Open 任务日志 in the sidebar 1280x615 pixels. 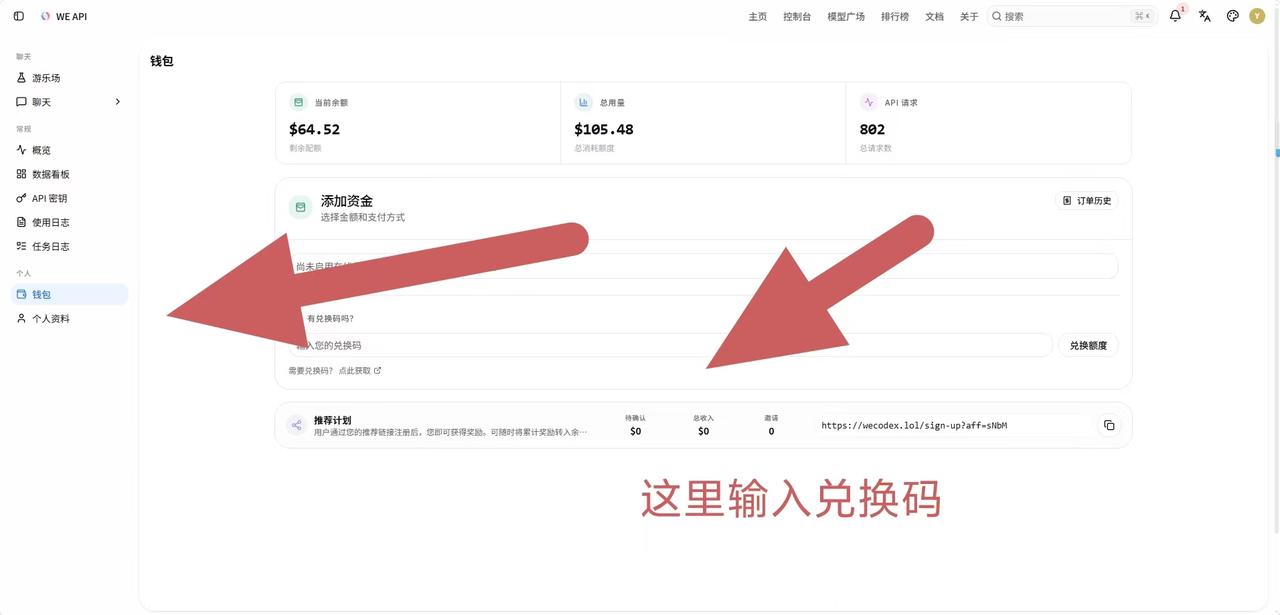[69, 246]
